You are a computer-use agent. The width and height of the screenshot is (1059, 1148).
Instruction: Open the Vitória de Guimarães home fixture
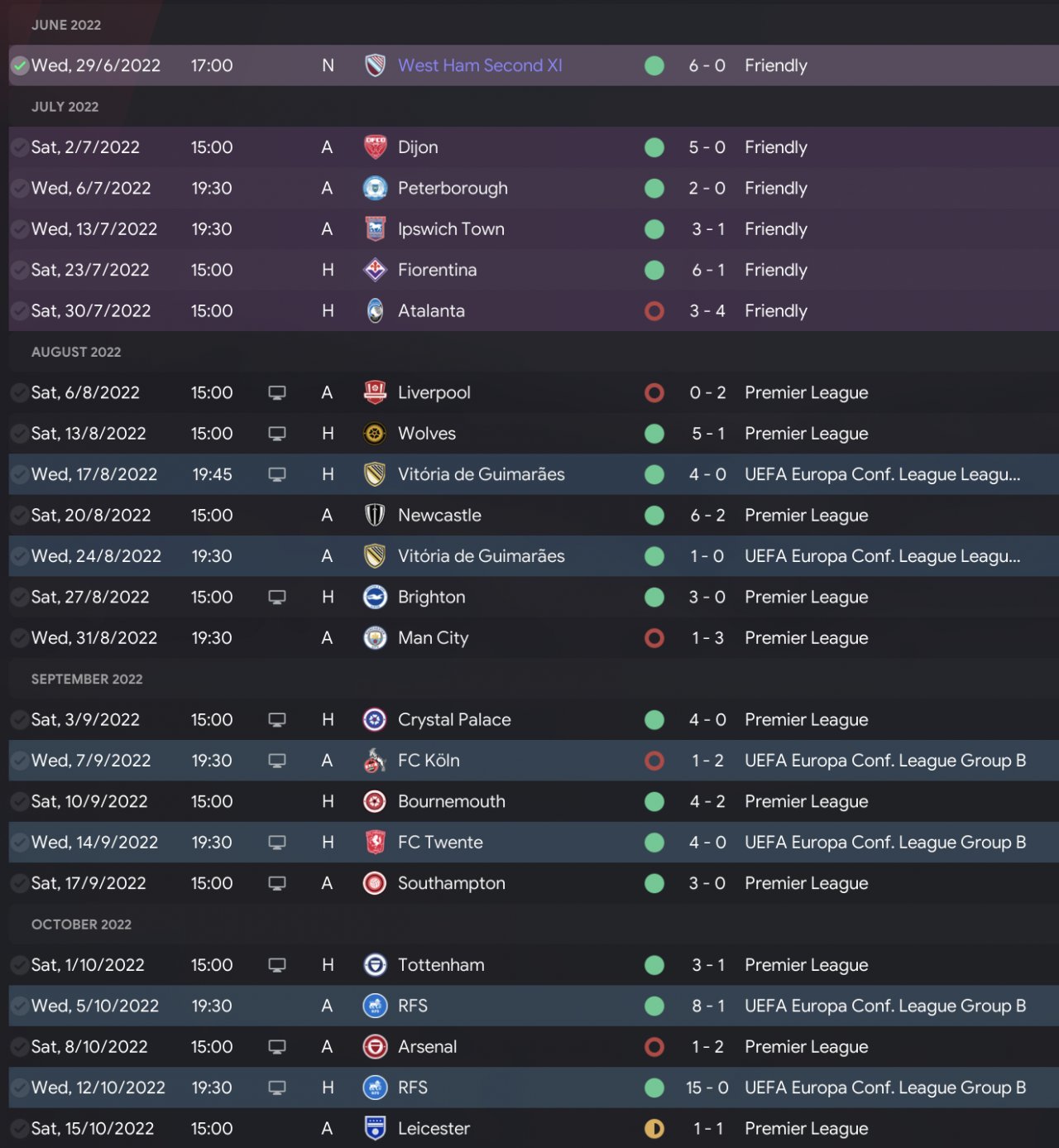pyautogui.click(x=481, y=474)
